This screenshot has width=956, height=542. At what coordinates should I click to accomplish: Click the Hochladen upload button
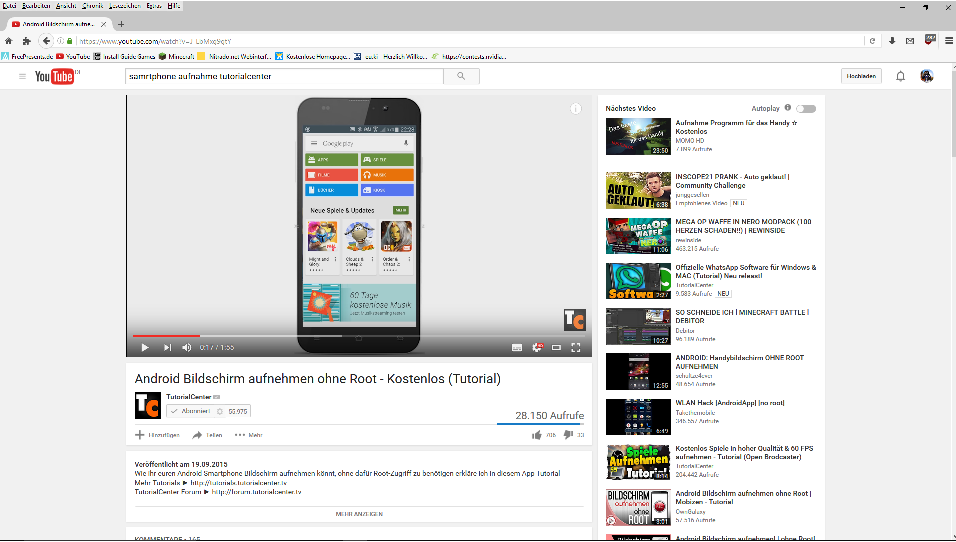(x=861, y=76)
